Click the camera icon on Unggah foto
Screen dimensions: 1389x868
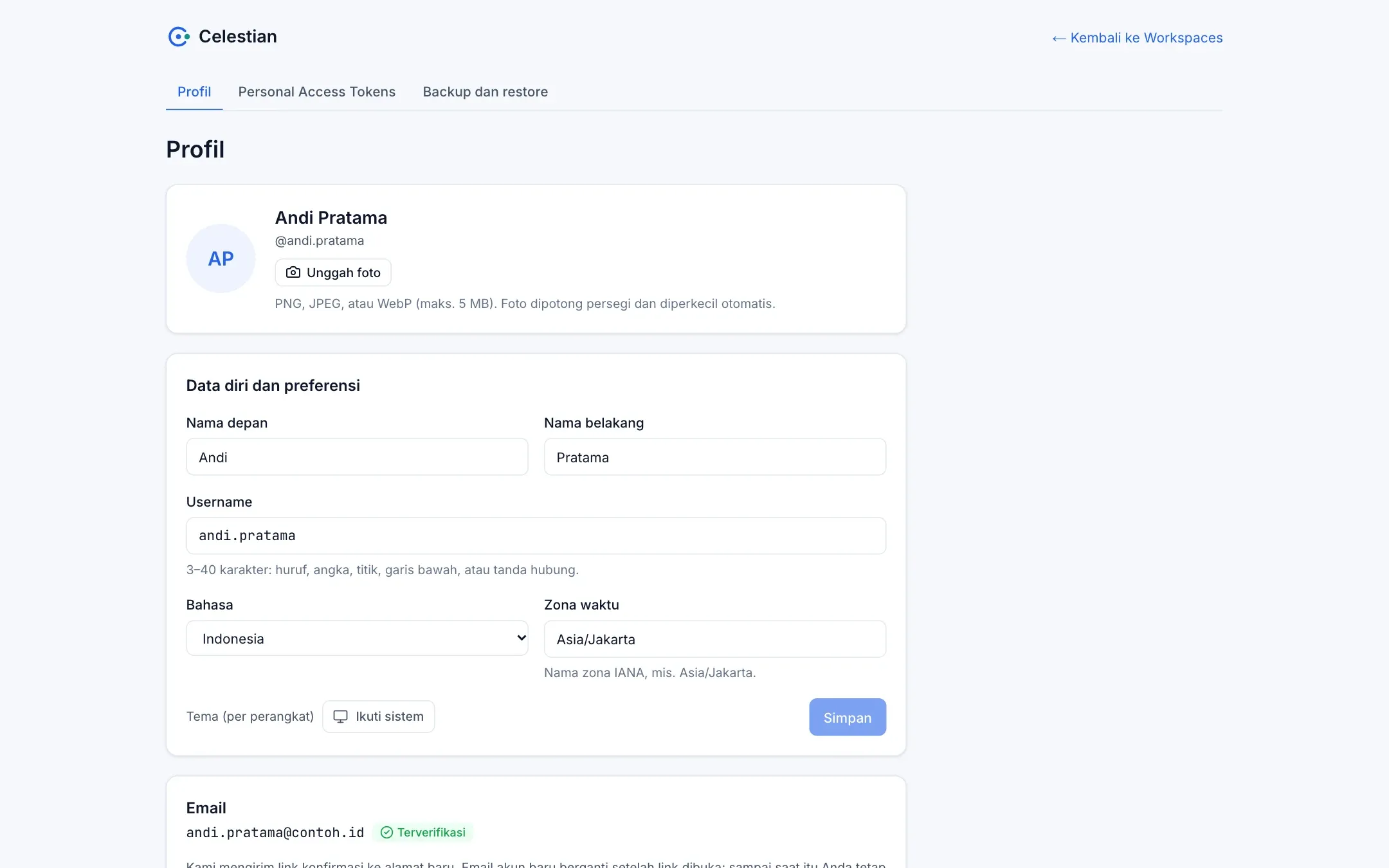293,273
